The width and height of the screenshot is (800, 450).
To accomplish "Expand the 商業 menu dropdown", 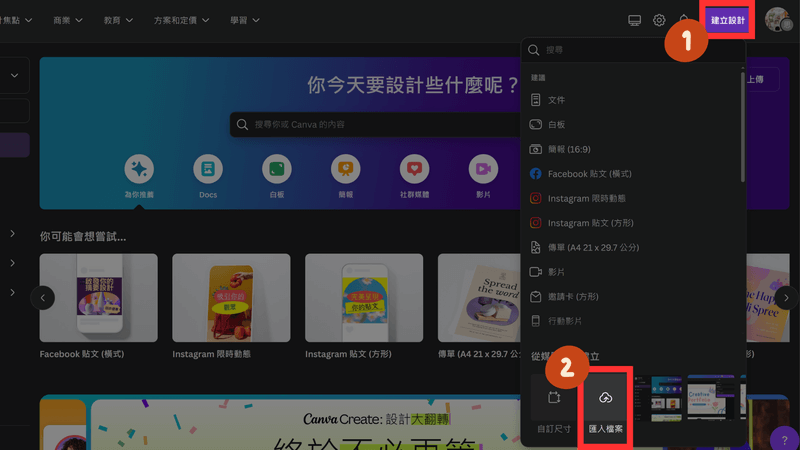I will click(69, 20).
